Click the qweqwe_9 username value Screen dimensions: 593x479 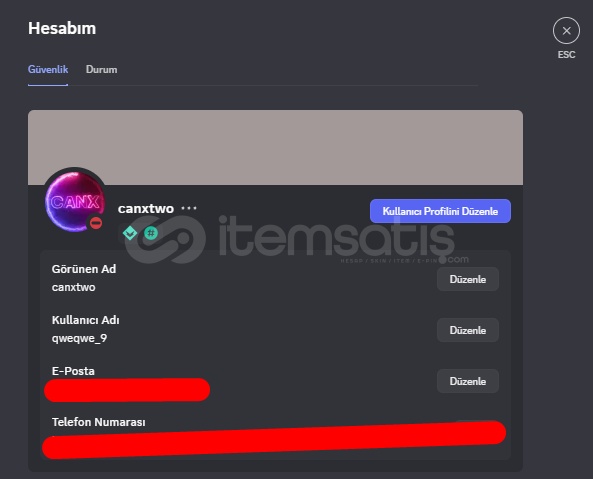point(79,338)
